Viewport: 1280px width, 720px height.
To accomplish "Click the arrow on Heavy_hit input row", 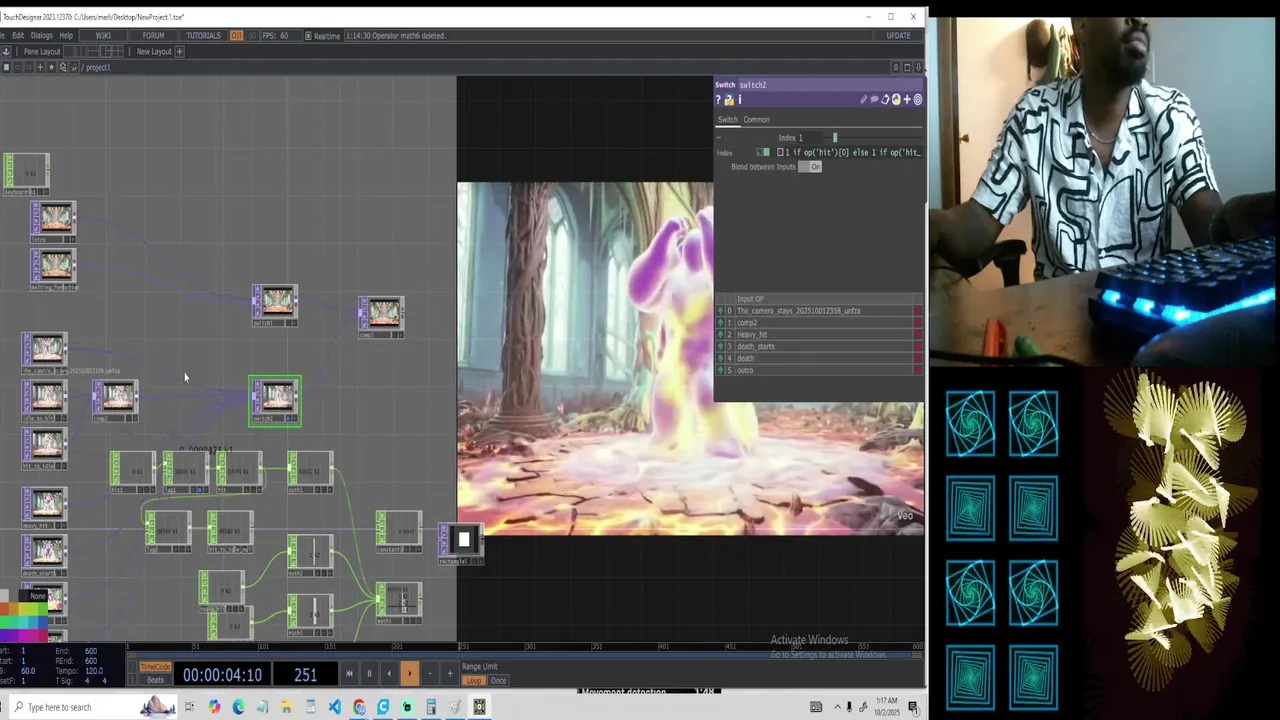I will point(721,335).
